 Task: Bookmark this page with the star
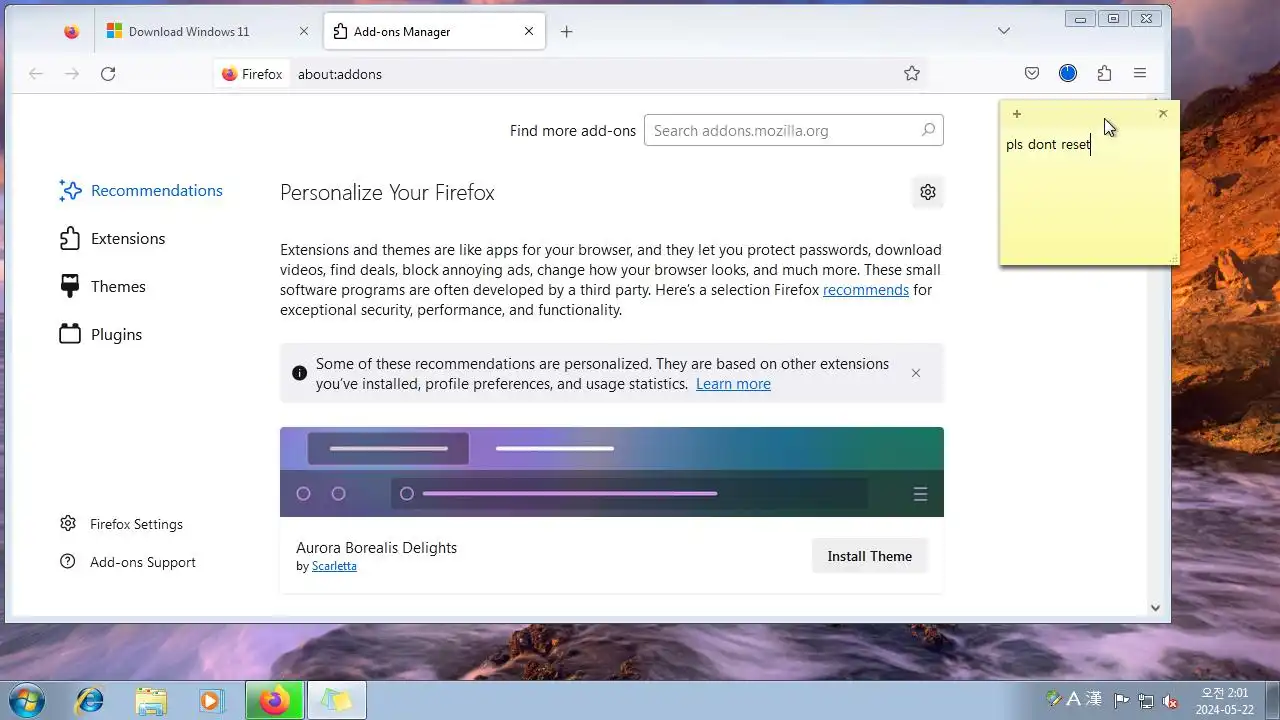[912, 73]
